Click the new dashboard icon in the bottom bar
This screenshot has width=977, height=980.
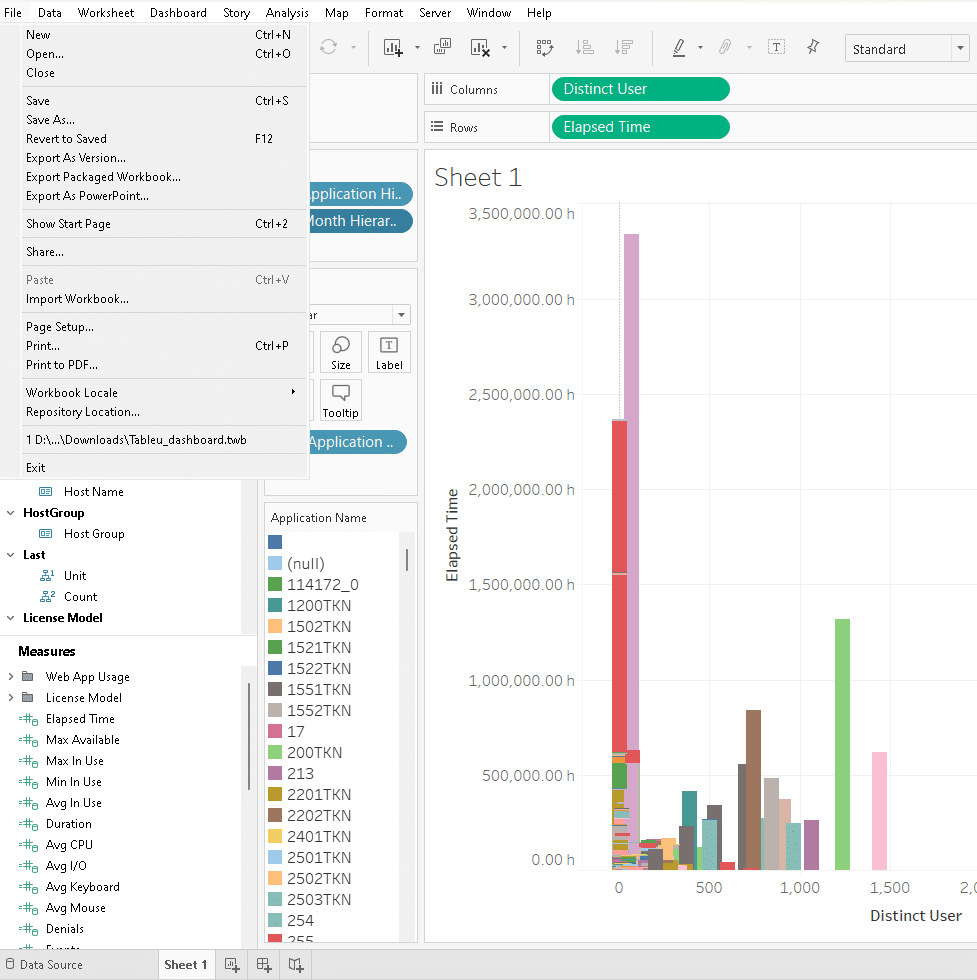(x=264, y=965)
